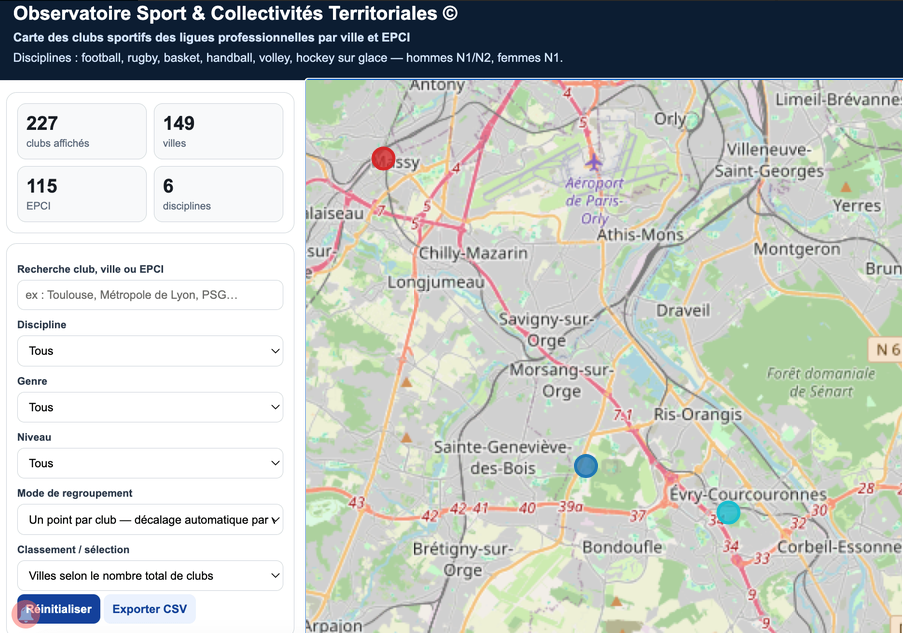Open the Niveau dropdown
Viewport: 903px width, 633px height.
[150, 463]
